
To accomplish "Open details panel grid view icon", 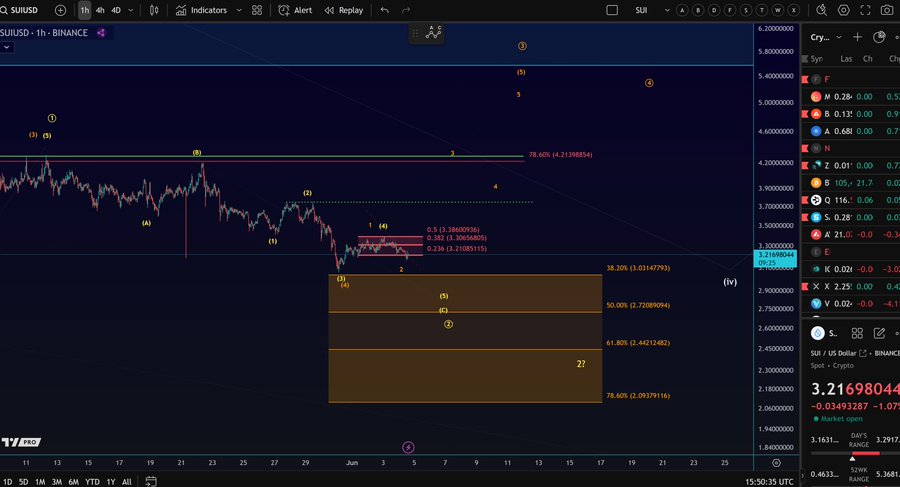I will tap(857, 333).
